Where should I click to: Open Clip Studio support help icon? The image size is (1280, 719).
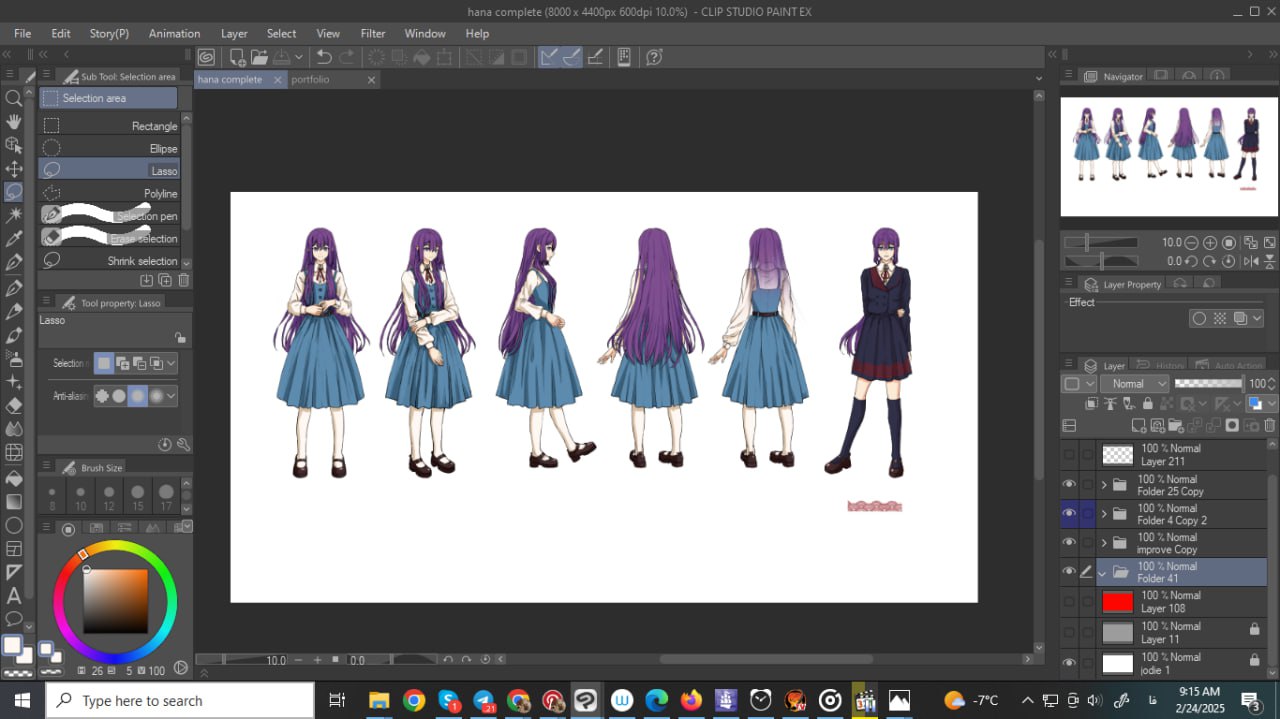click(654, 57)
